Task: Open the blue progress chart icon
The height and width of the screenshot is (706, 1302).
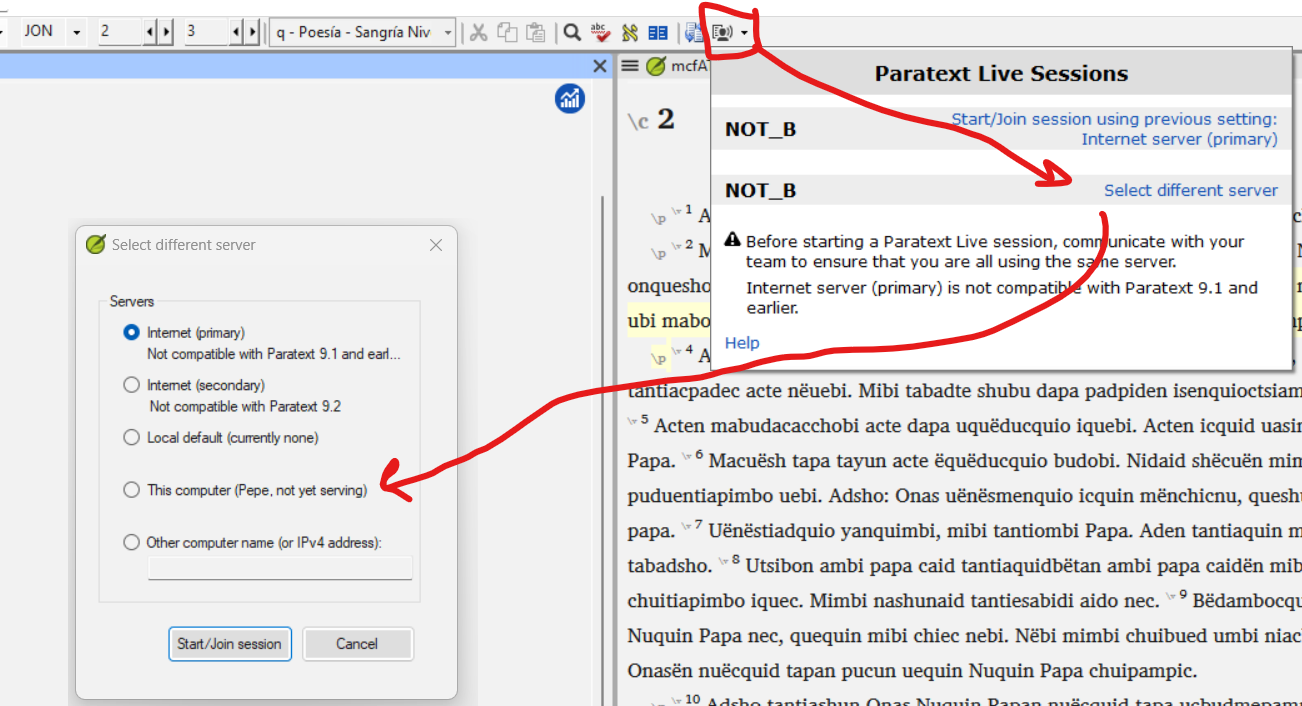Action: (570, 98)
